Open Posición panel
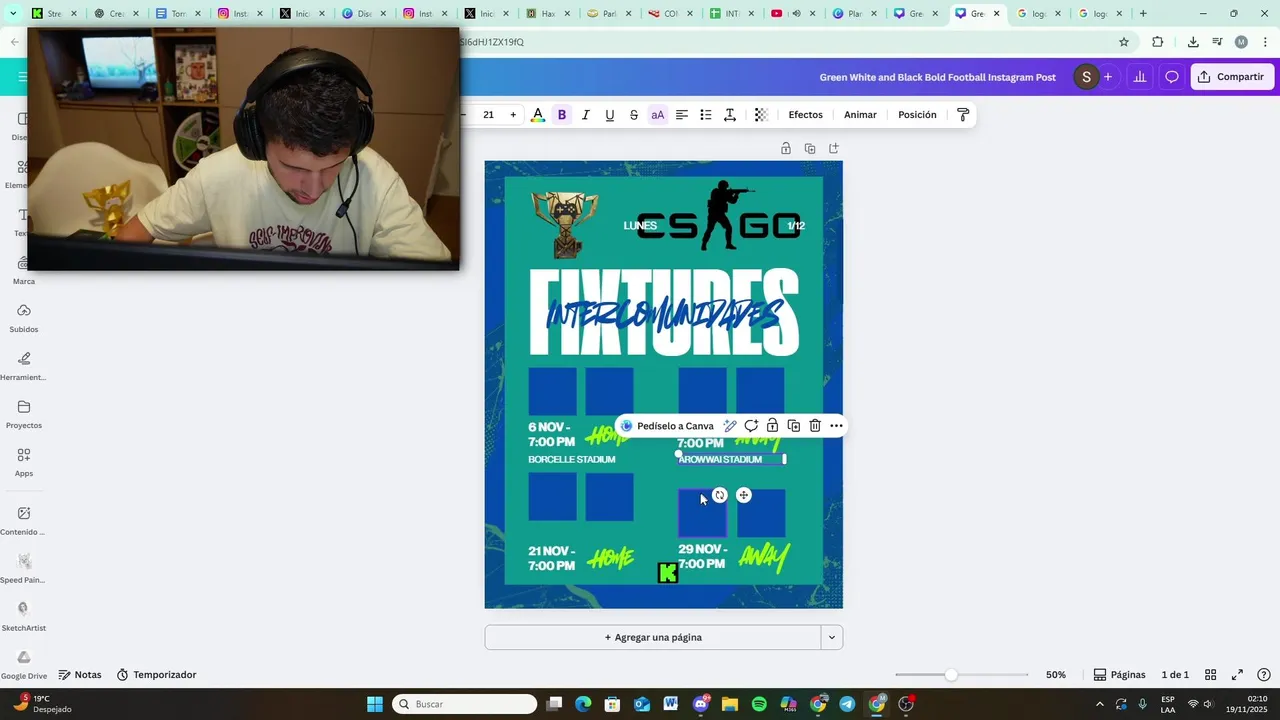The image size is (1280, 720). pos(917,115)
